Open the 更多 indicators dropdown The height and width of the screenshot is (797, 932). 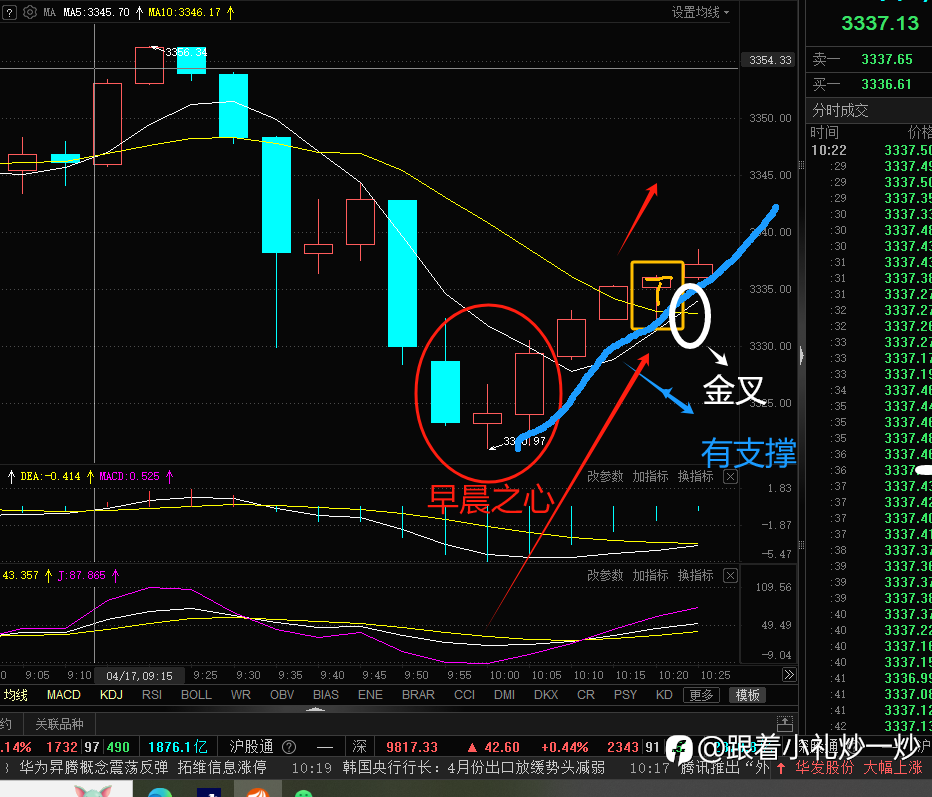(701, 695)
